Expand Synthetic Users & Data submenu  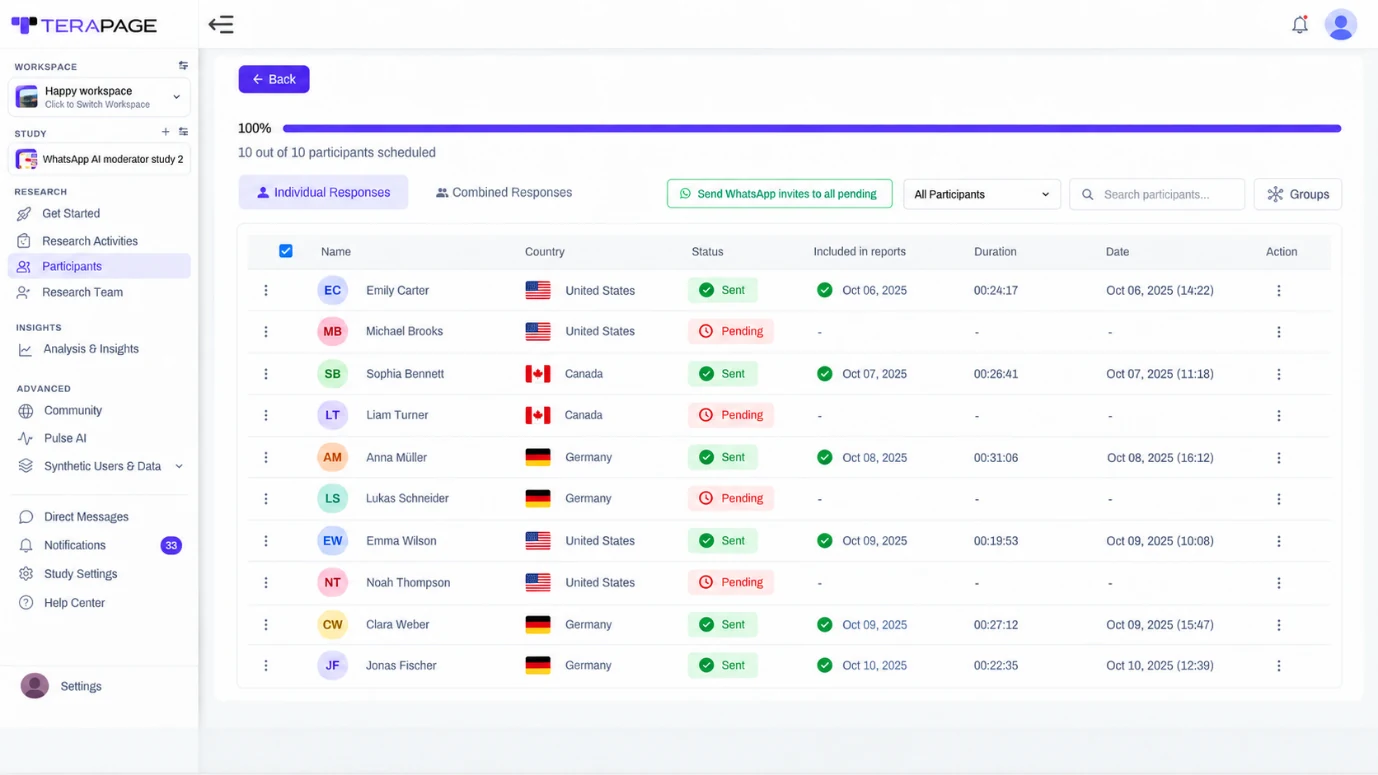(179, 466)
